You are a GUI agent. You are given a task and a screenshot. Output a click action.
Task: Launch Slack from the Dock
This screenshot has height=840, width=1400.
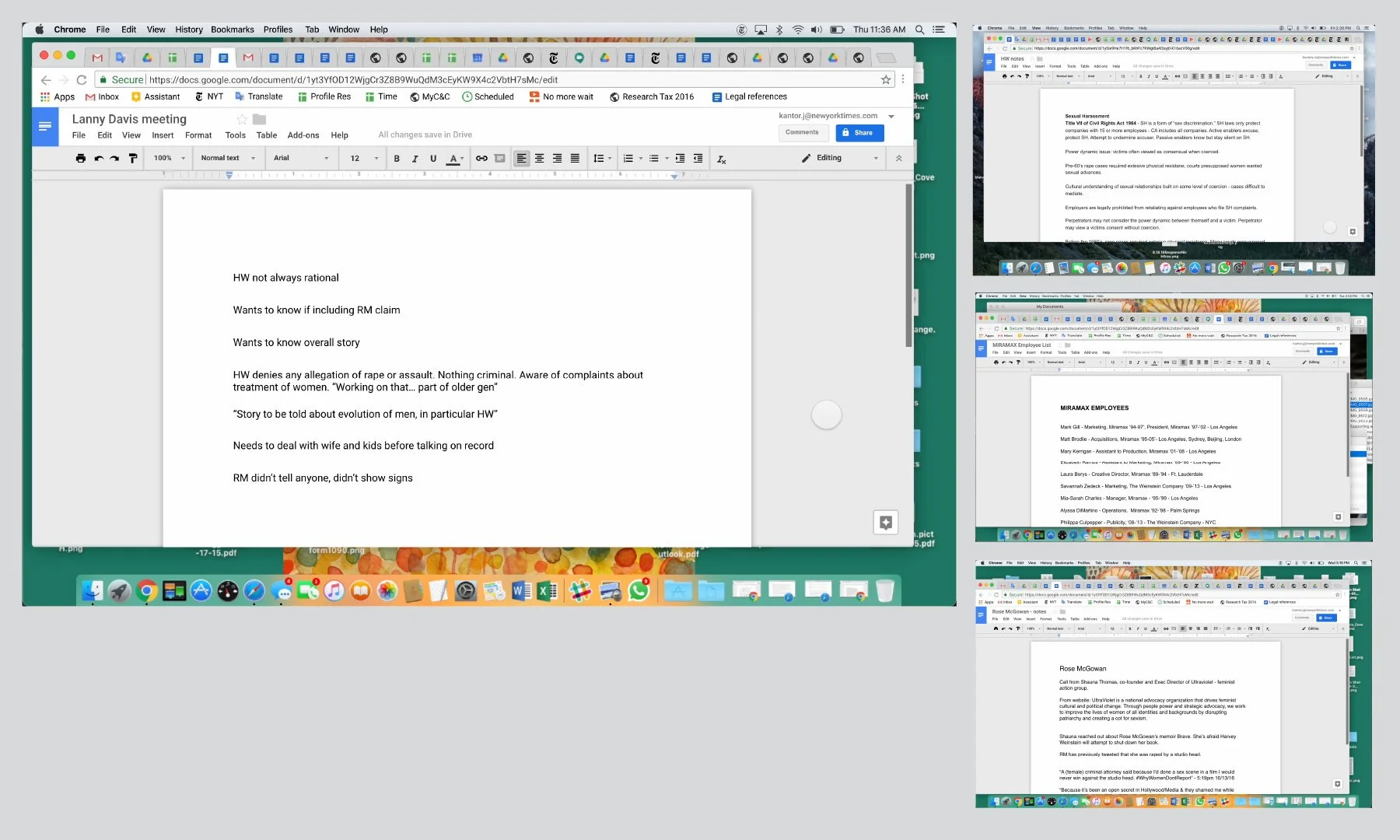click(580, 591)
